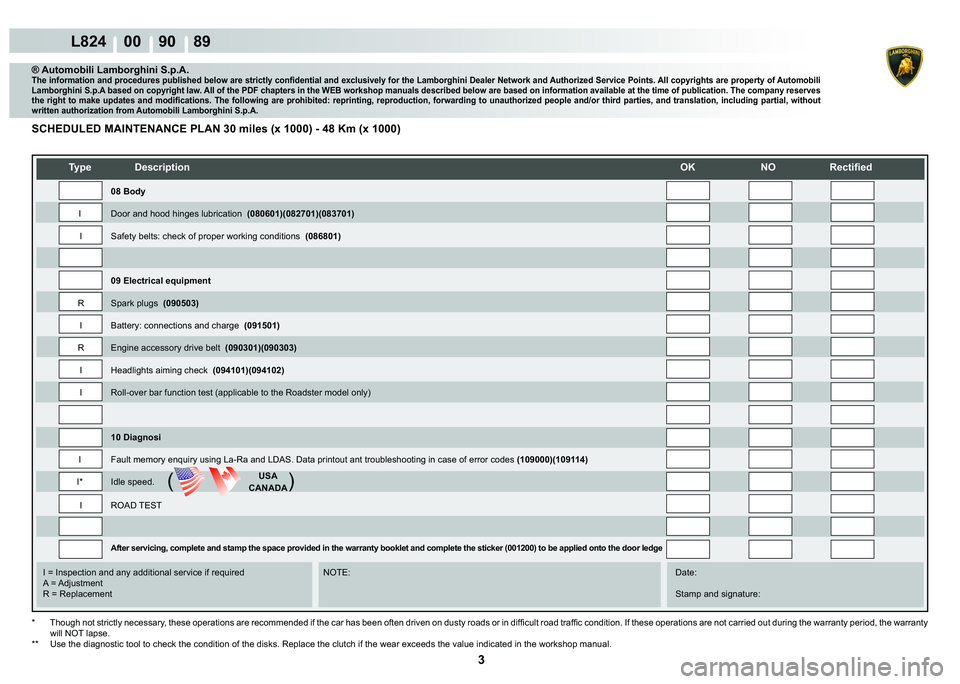The image size is (960, 684).
Task: Click the NO column header
Action: (768, 167)
